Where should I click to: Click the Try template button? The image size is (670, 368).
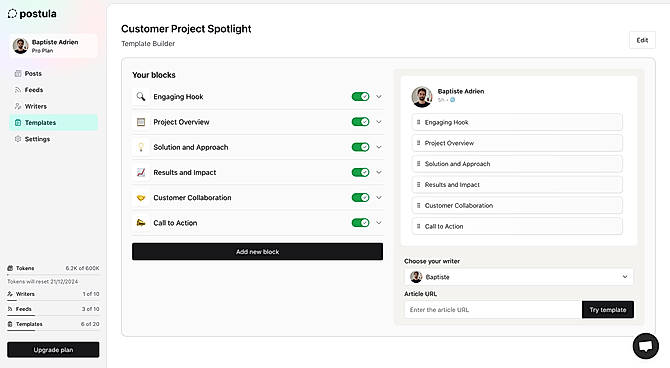[x=608, y=309]
